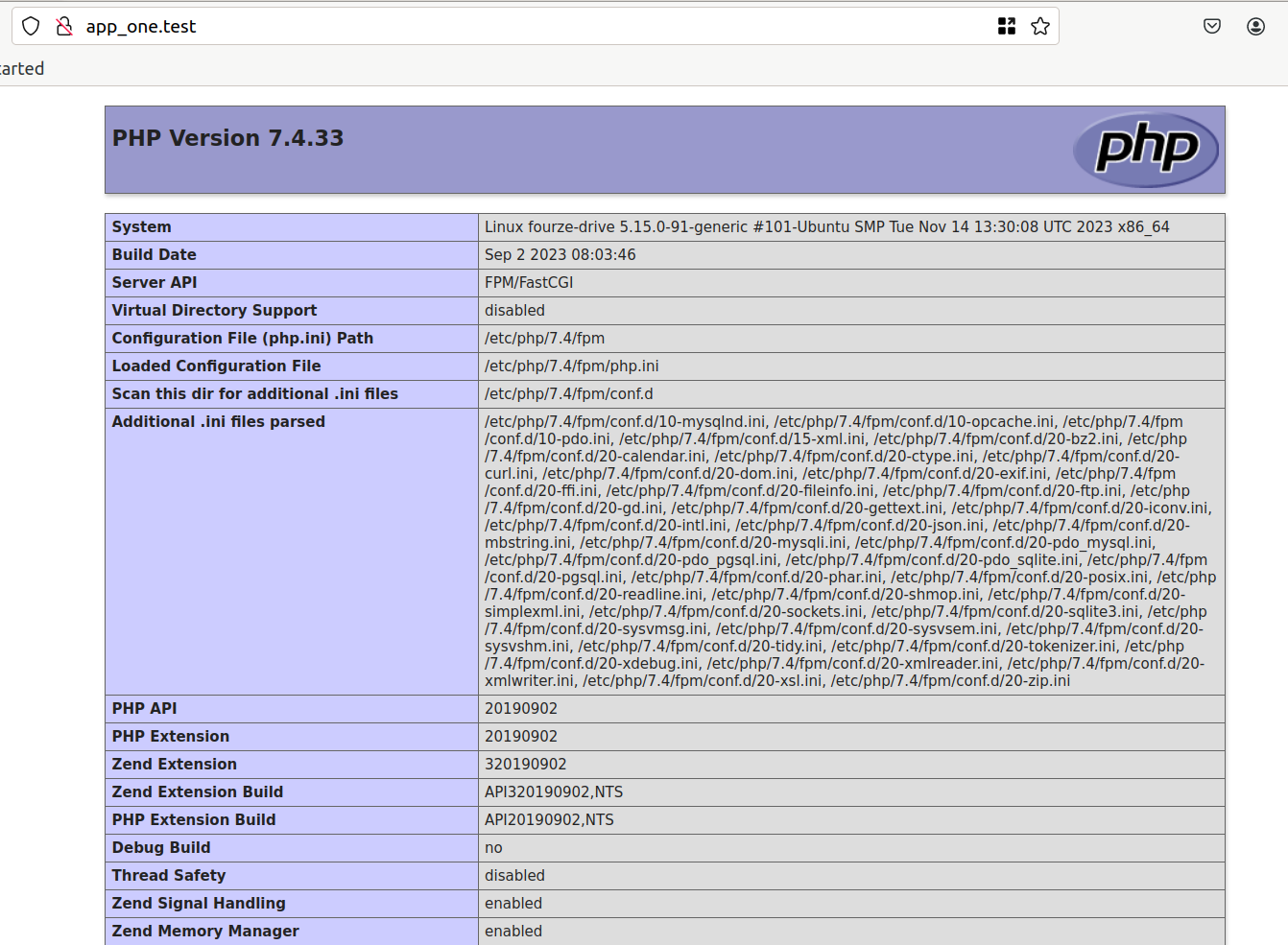Open the Firefox account icon
Image resolution: width=1288 pixels, height=945 pixels.
(1255, 26)
